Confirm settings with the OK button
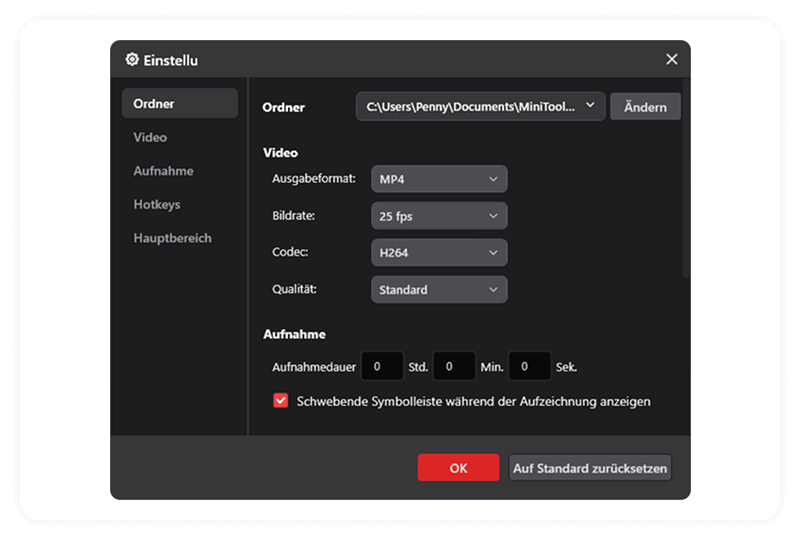800x540 pixels. [458, 468]
